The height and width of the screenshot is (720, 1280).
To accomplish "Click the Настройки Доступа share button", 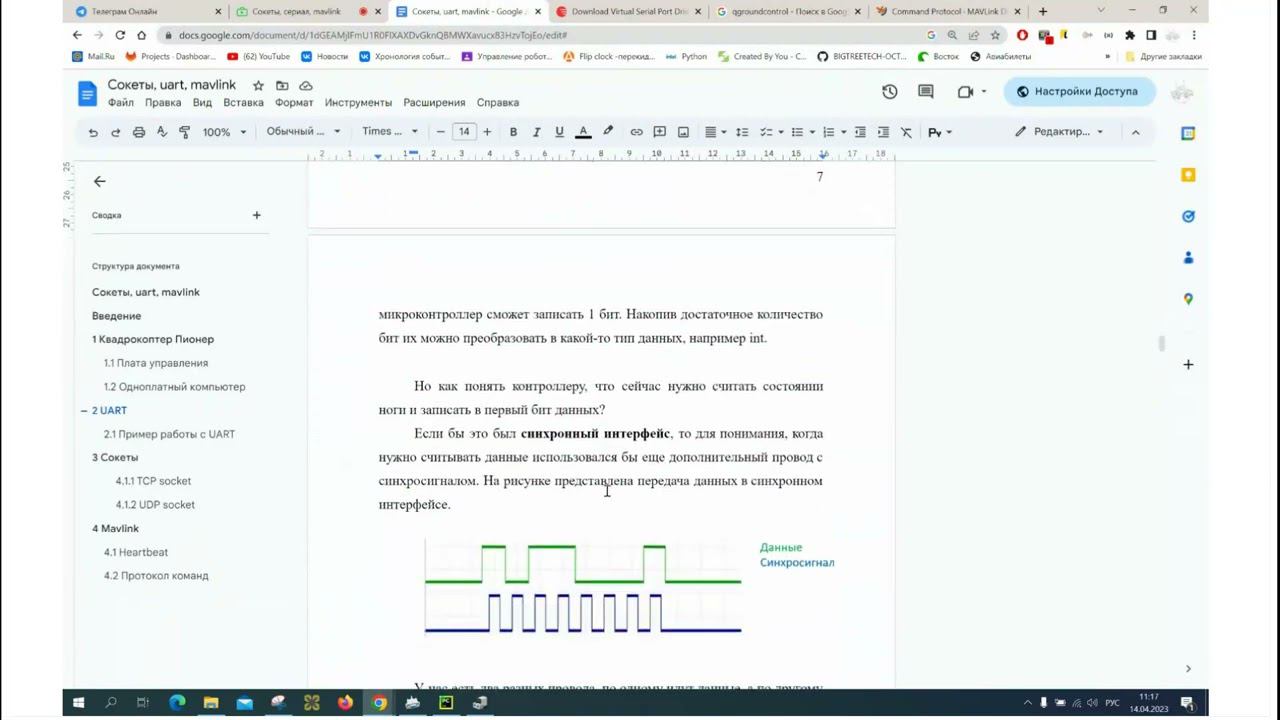I will pos(1078,91).
